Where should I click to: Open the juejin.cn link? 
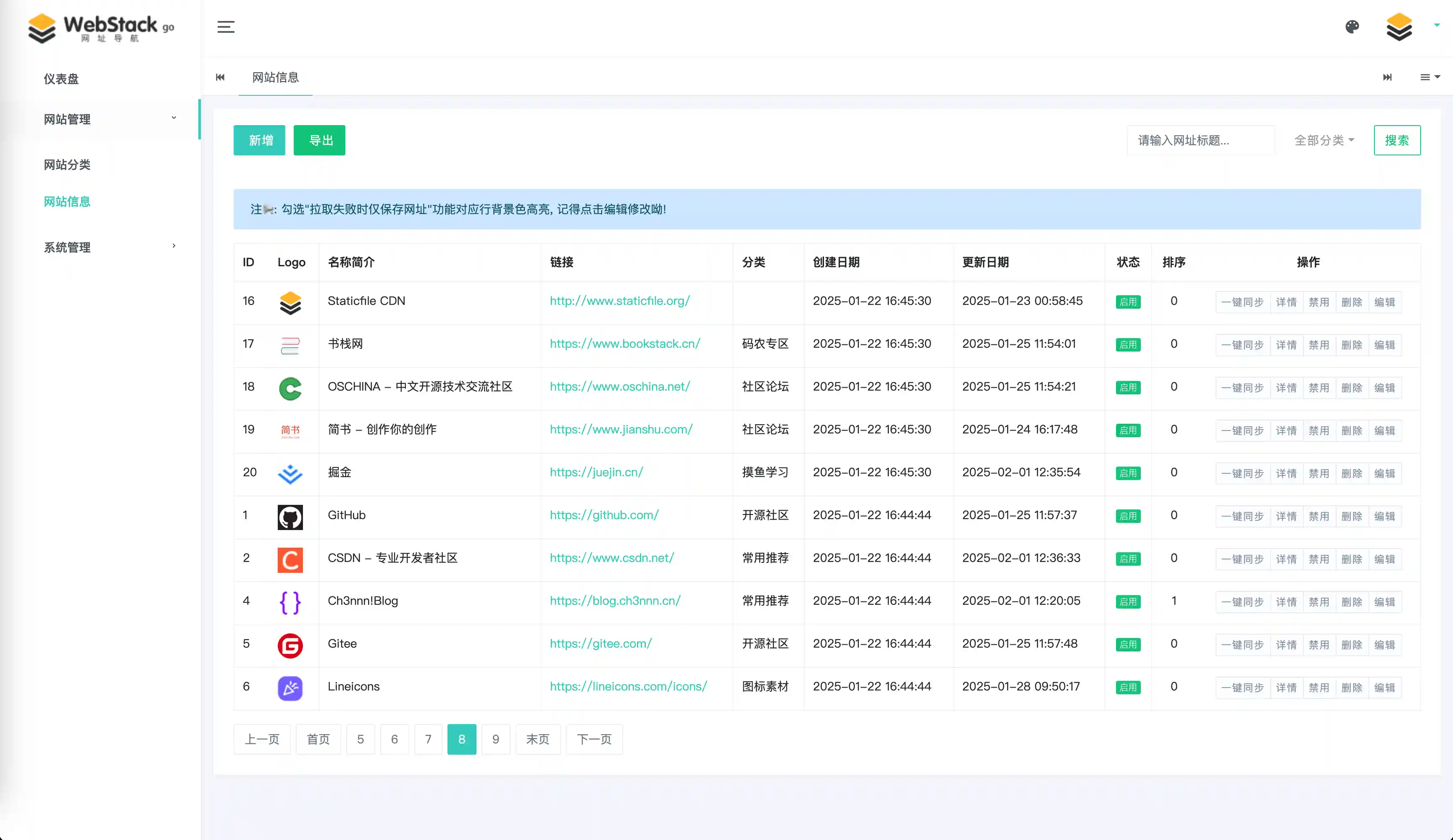pyautogui.click(x=596, y=472)
